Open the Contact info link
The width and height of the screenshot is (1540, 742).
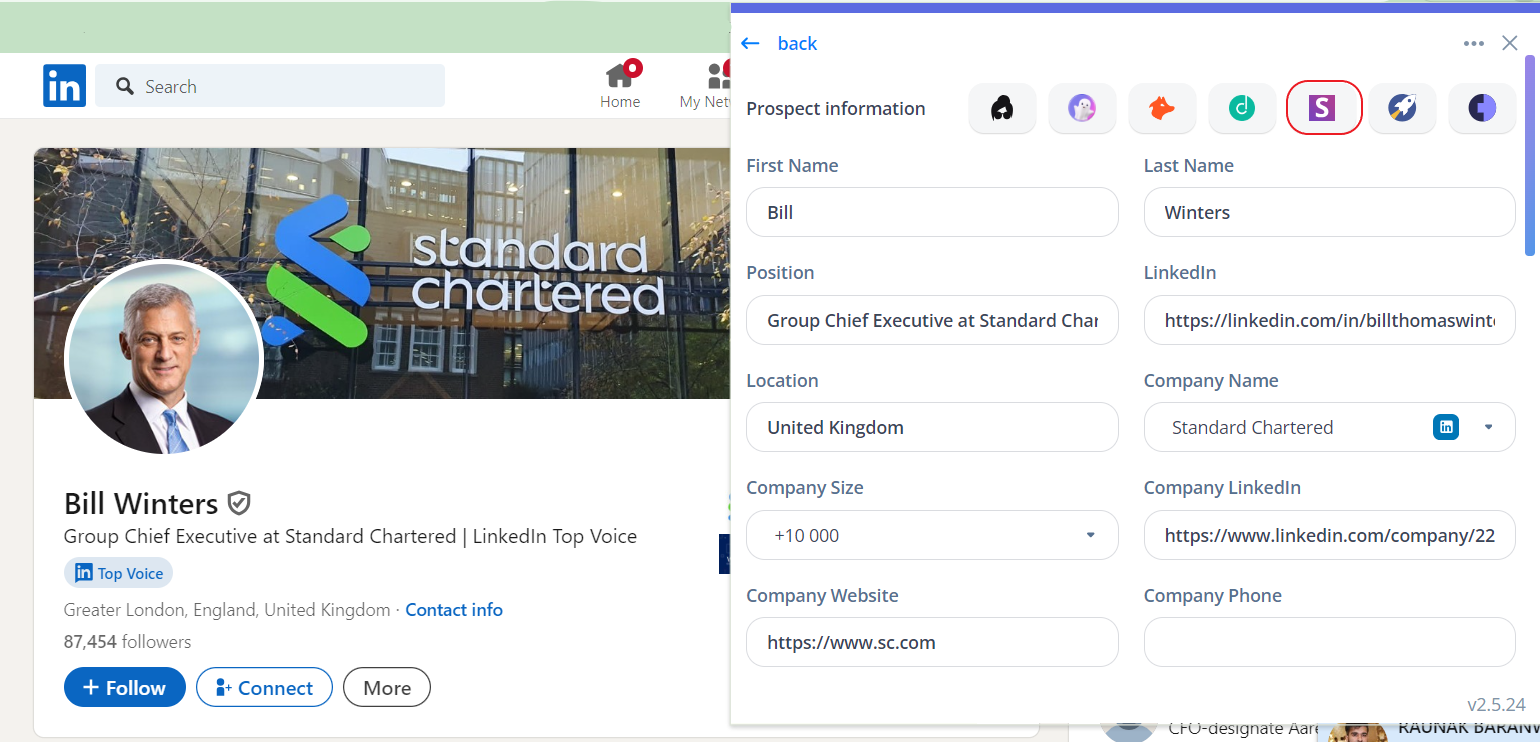click(454, 610)
